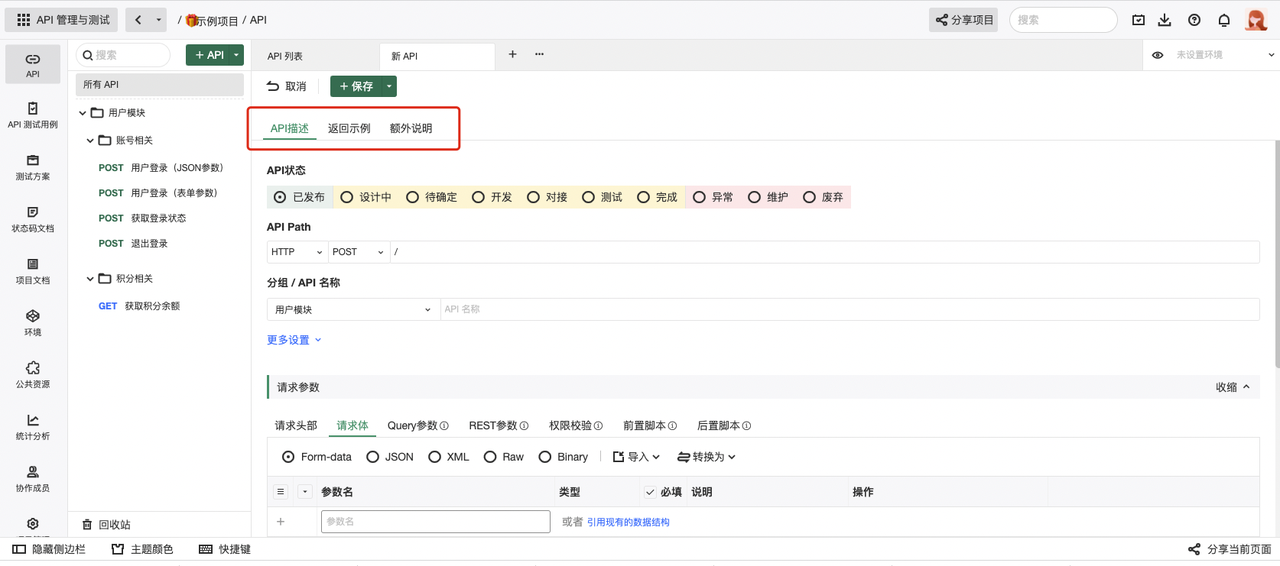
Task: Switch to the API 列表 tab
Action: [285, 56]
